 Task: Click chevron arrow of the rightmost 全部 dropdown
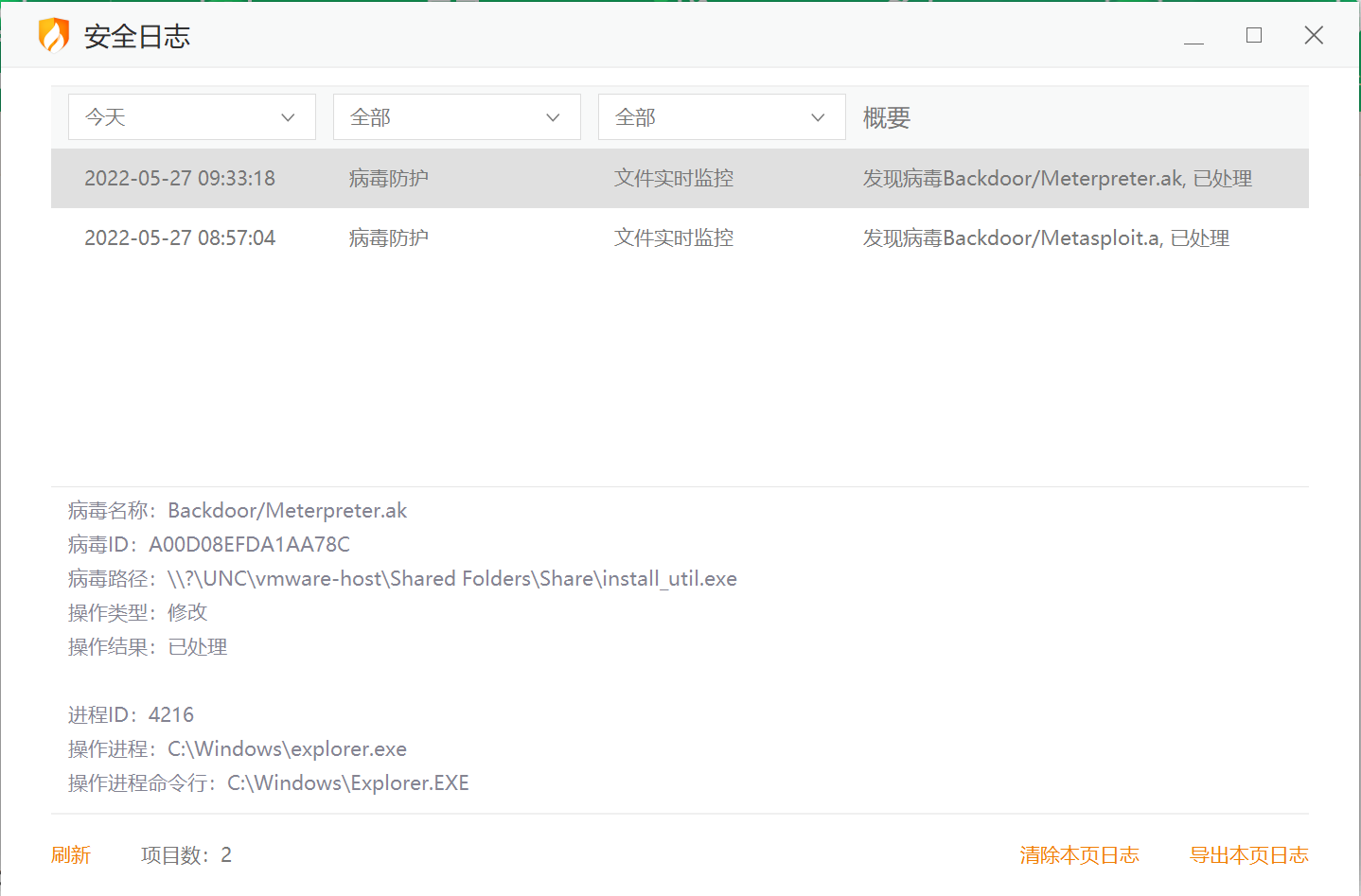[x=818, y=117]
